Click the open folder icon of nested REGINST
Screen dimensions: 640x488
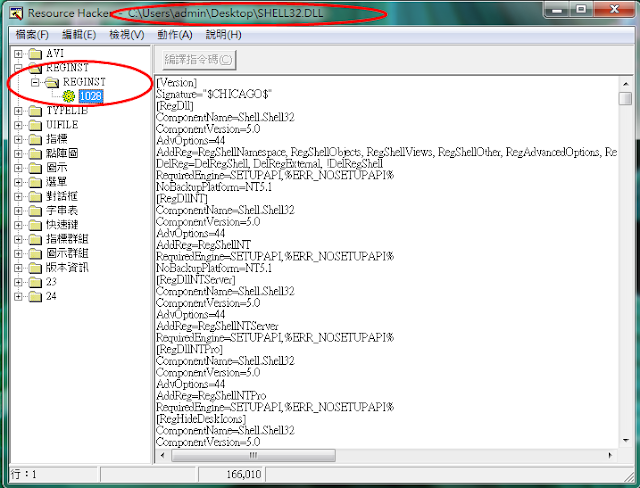[52, 82]
